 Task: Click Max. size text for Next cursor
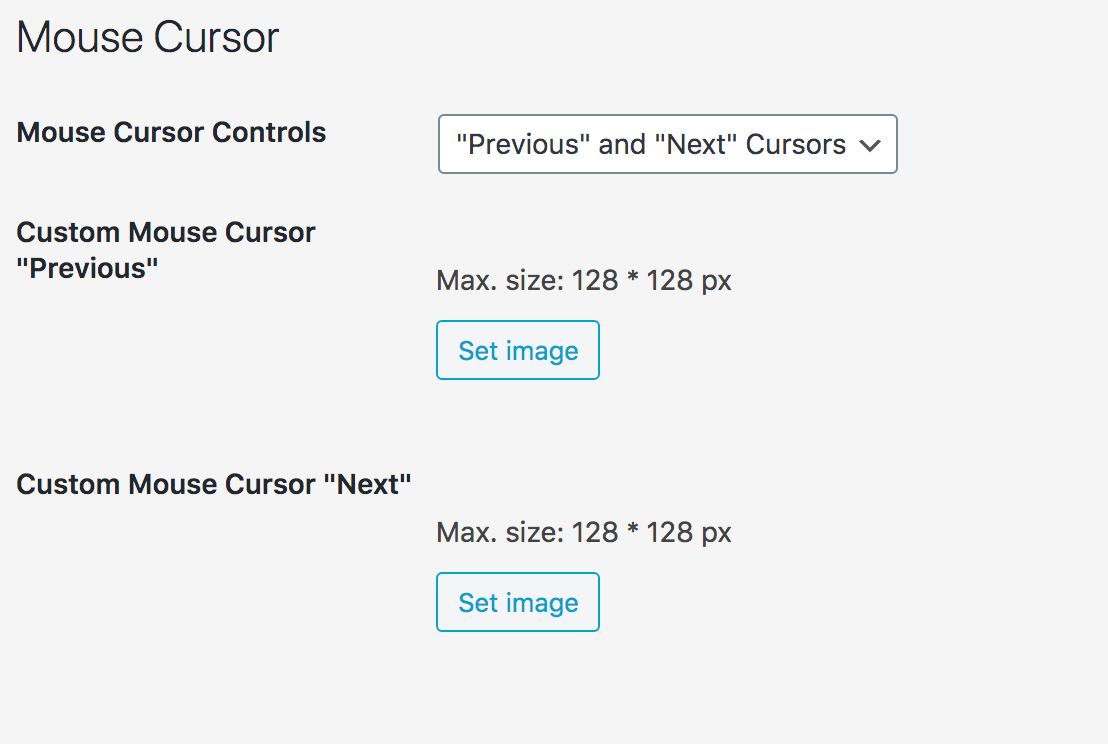pos(584,532)
